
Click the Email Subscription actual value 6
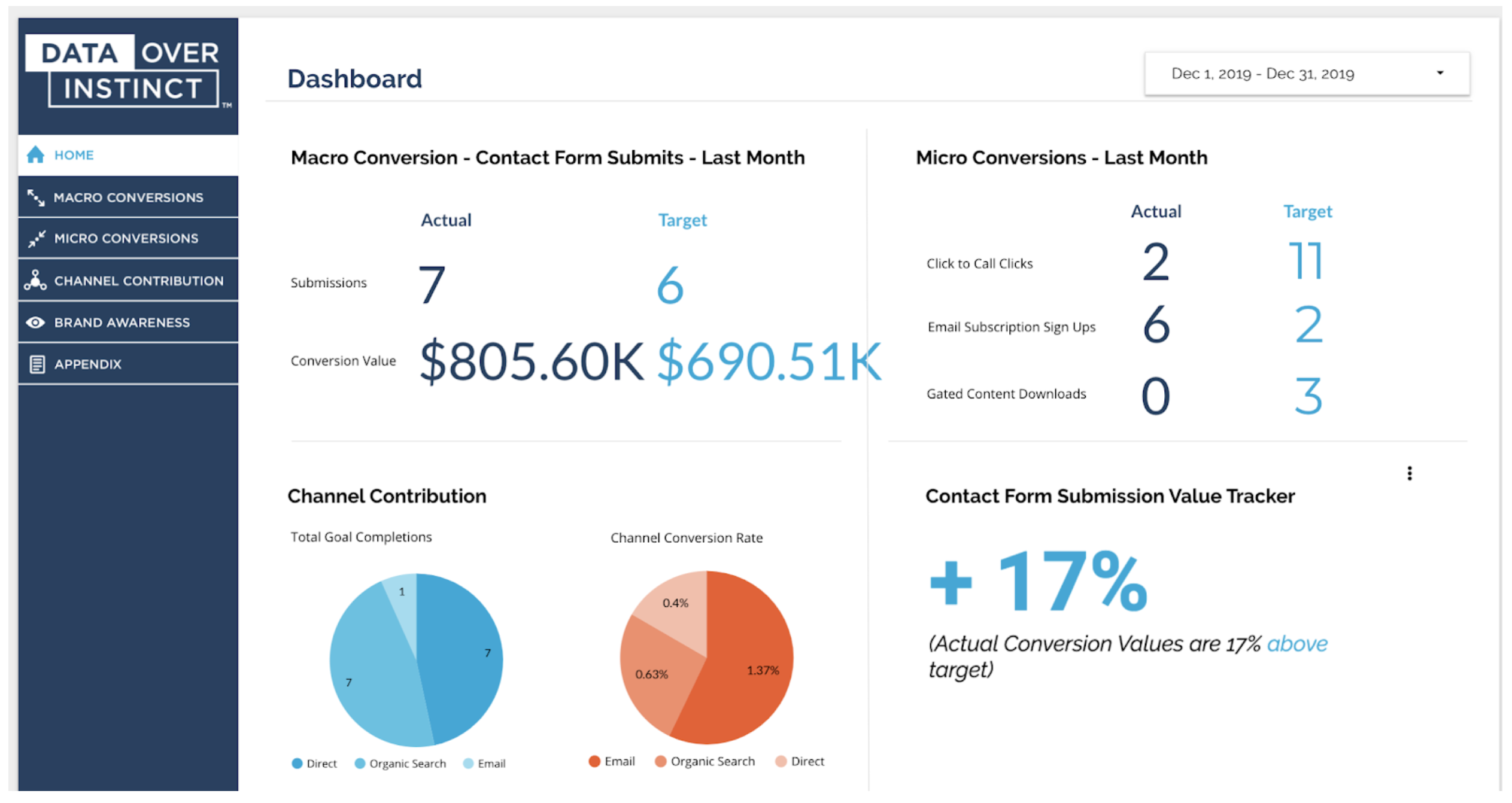click(x=1156, y=324)
